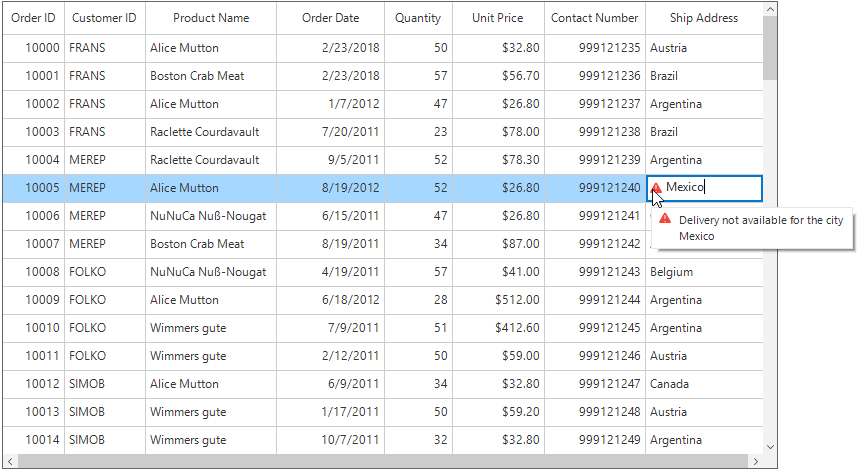This screenshot has height=471, width=857.
Task: Click contact number 999121249
Action: (x=595, y=440)
